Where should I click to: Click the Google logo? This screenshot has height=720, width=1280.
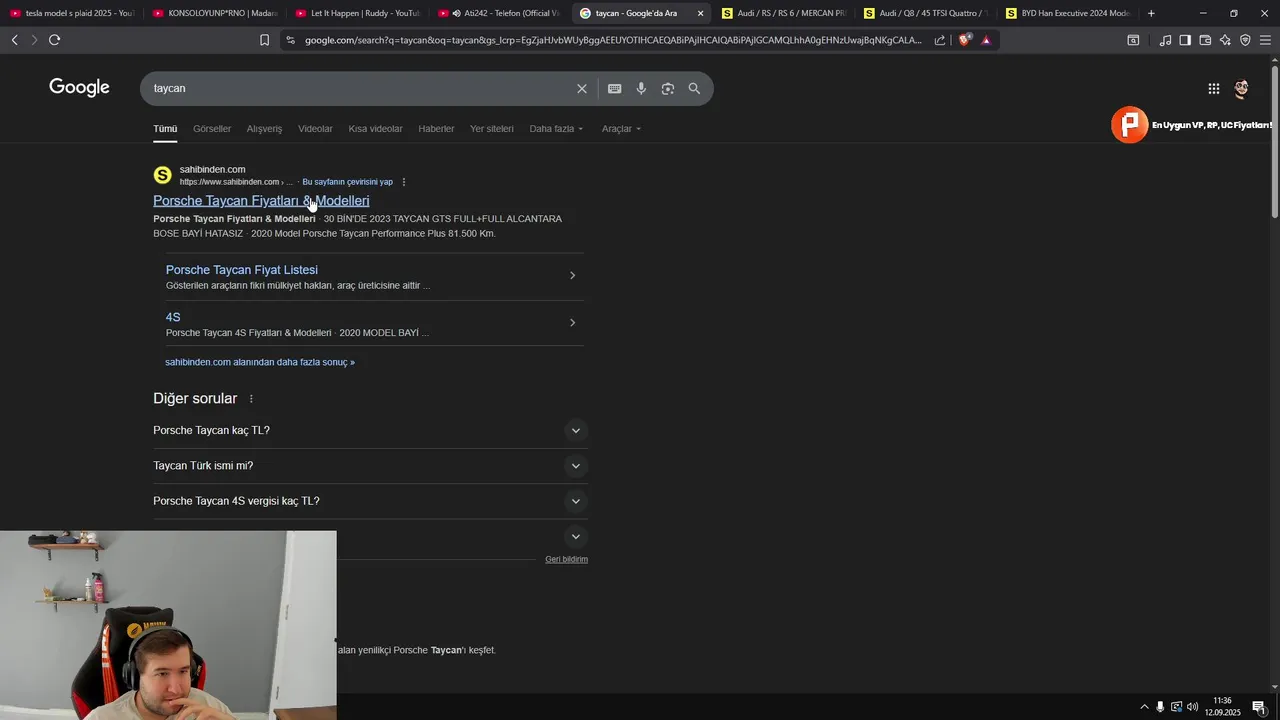click(x=79, y=87)
